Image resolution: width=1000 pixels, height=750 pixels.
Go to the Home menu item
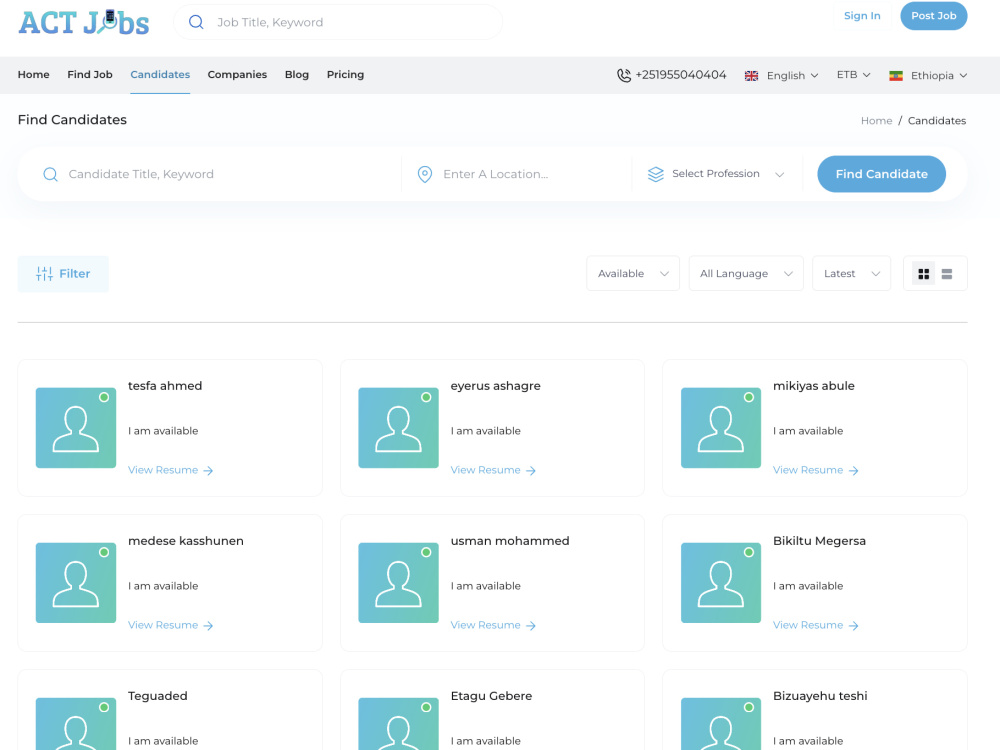click(34, 75)
